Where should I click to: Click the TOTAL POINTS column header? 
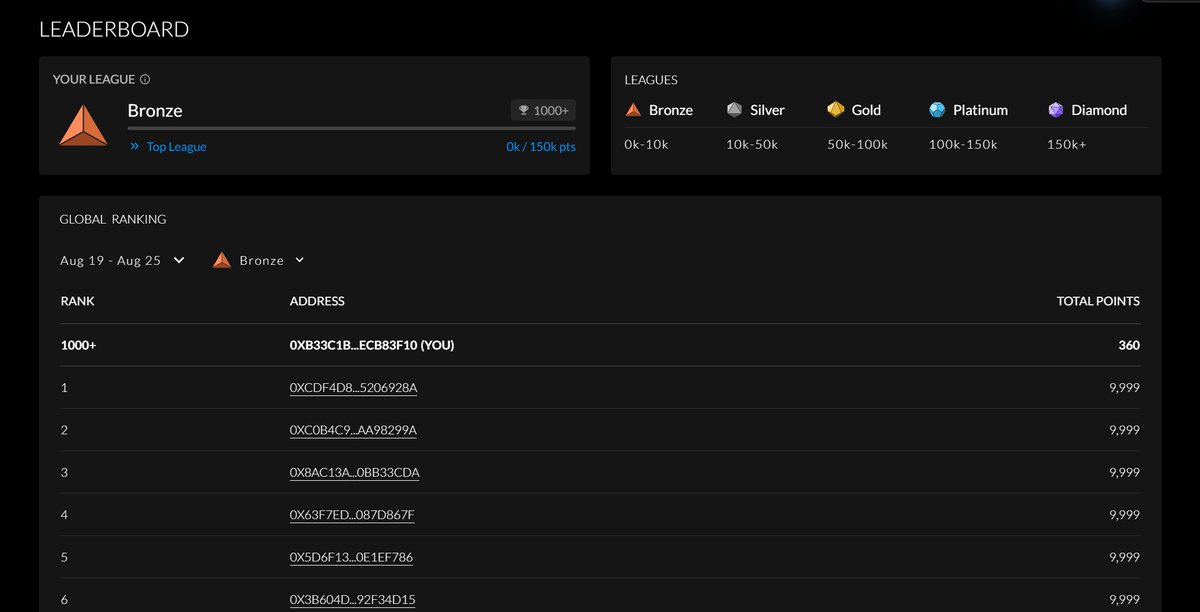click(x=1098, y=301)
